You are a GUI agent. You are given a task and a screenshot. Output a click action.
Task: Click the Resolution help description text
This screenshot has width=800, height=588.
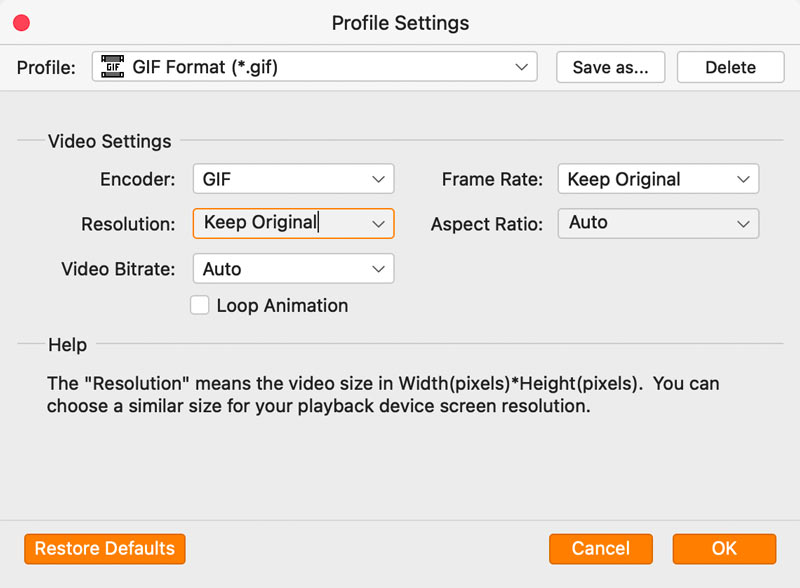(x=383, y=395)
